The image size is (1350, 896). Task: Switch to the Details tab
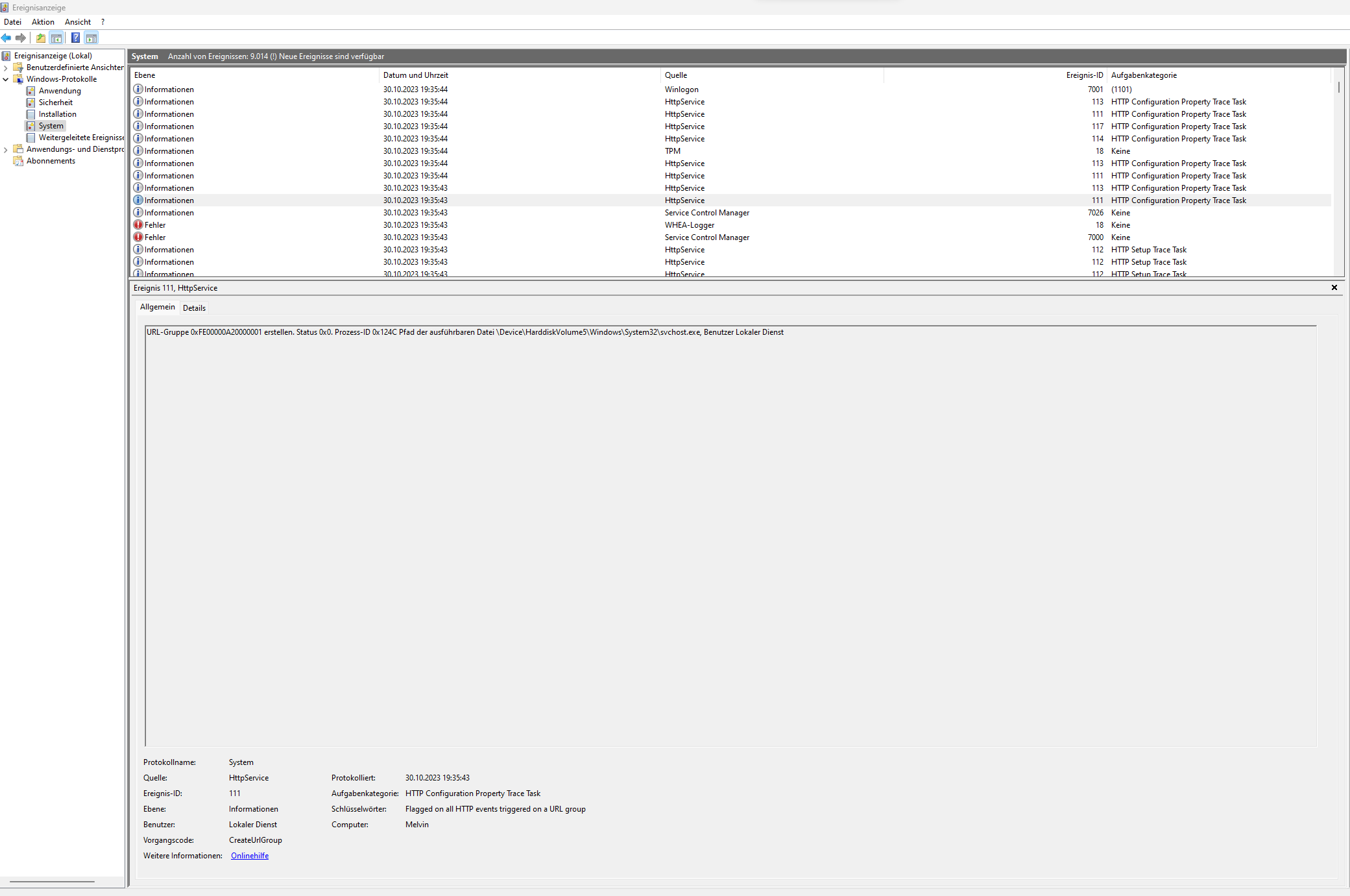pyautogui.click(x=194, y=308)
